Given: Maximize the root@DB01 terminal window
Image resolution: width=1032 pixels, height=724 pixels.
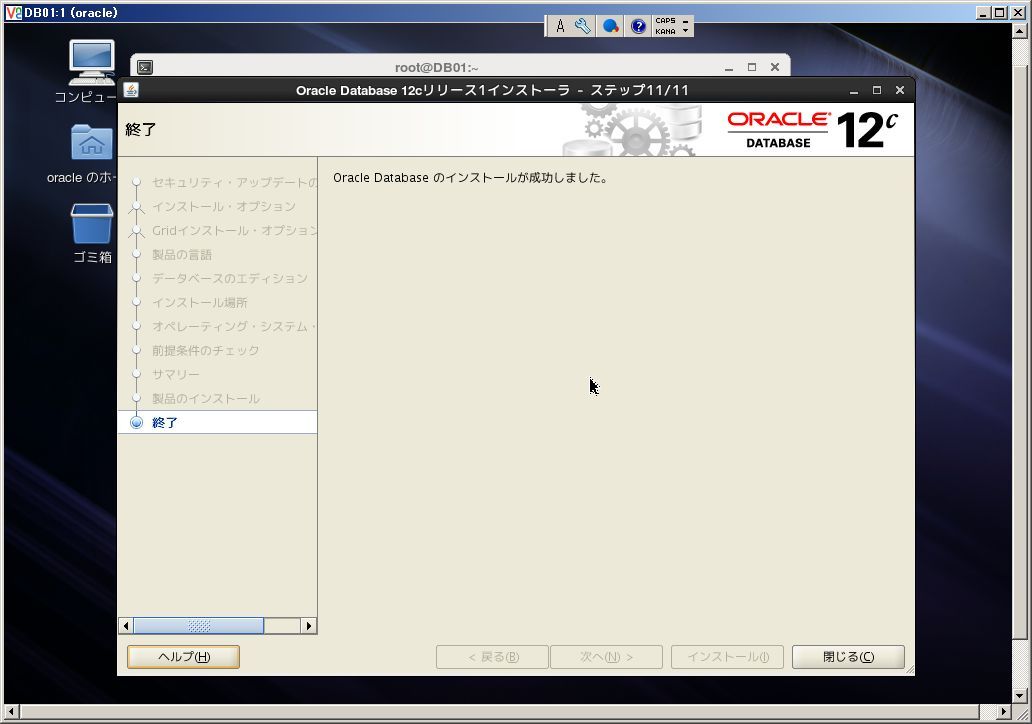Looking at the screenshot, I should tap(752, 67).
